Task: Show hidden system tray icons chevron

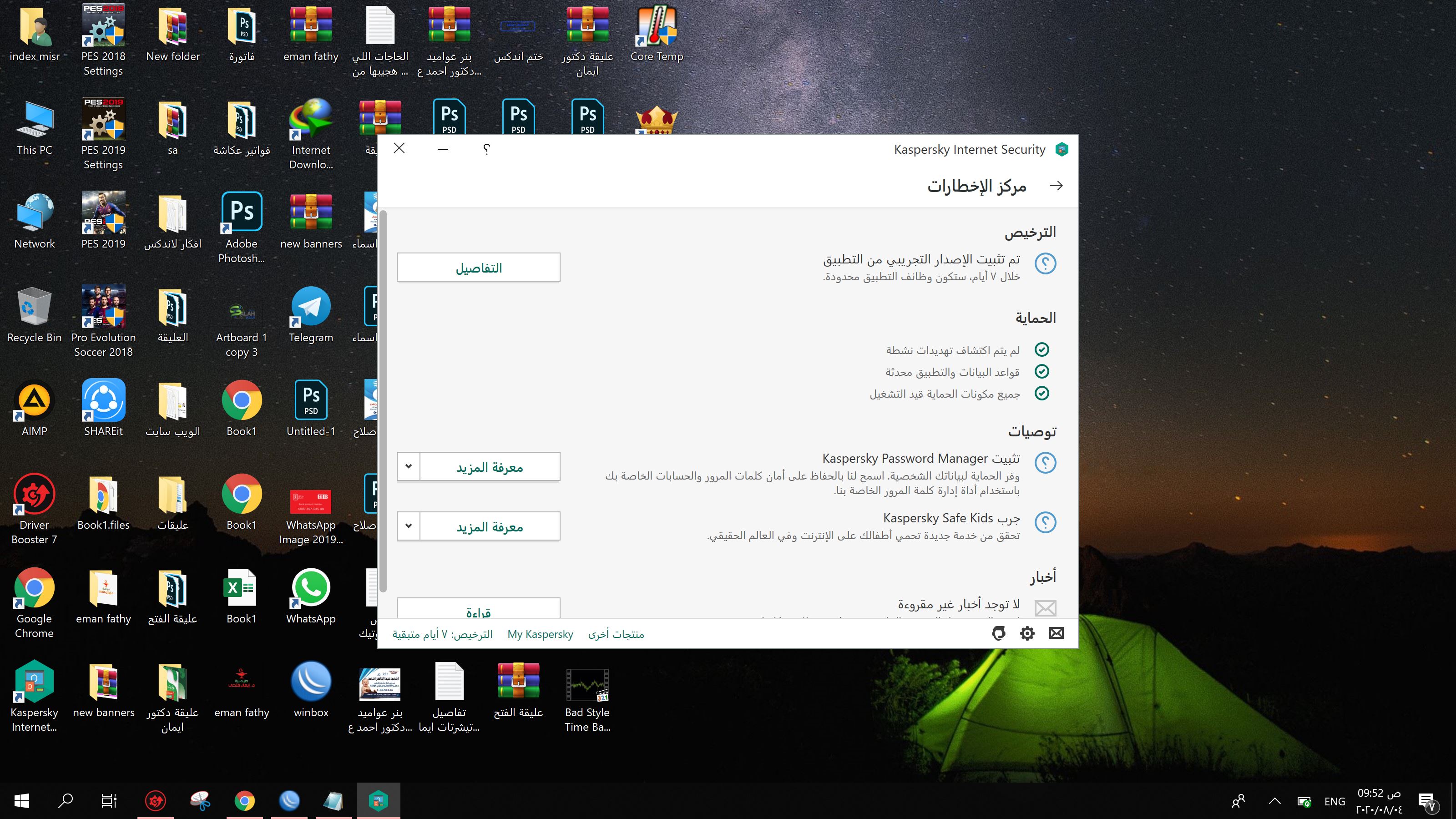Action: pos(1274,801)
